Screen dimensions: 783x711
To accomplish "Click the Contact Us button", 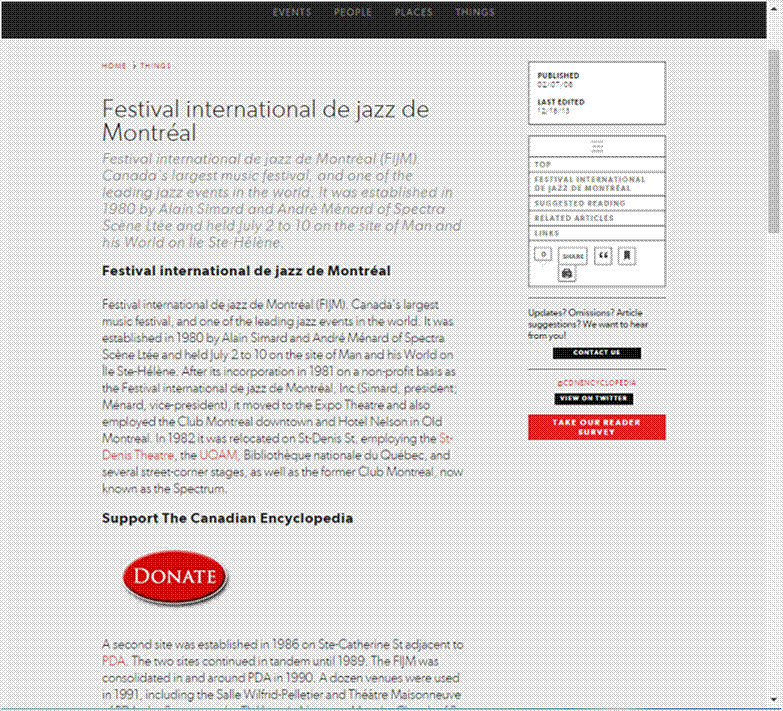I will [x=596, y=353].
